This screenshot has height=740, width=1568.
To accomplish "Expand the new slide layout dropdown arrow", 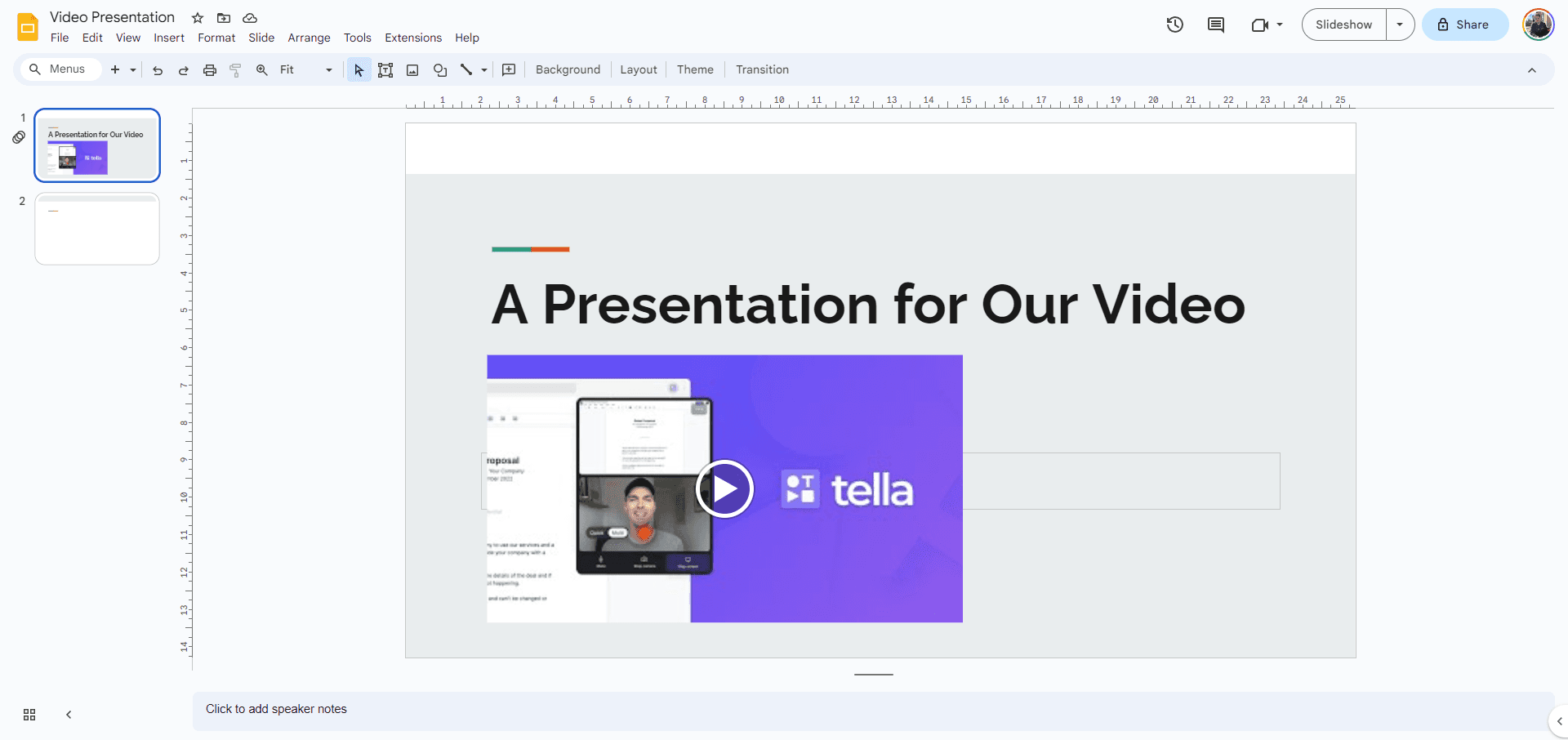I will tap(132, 70).
